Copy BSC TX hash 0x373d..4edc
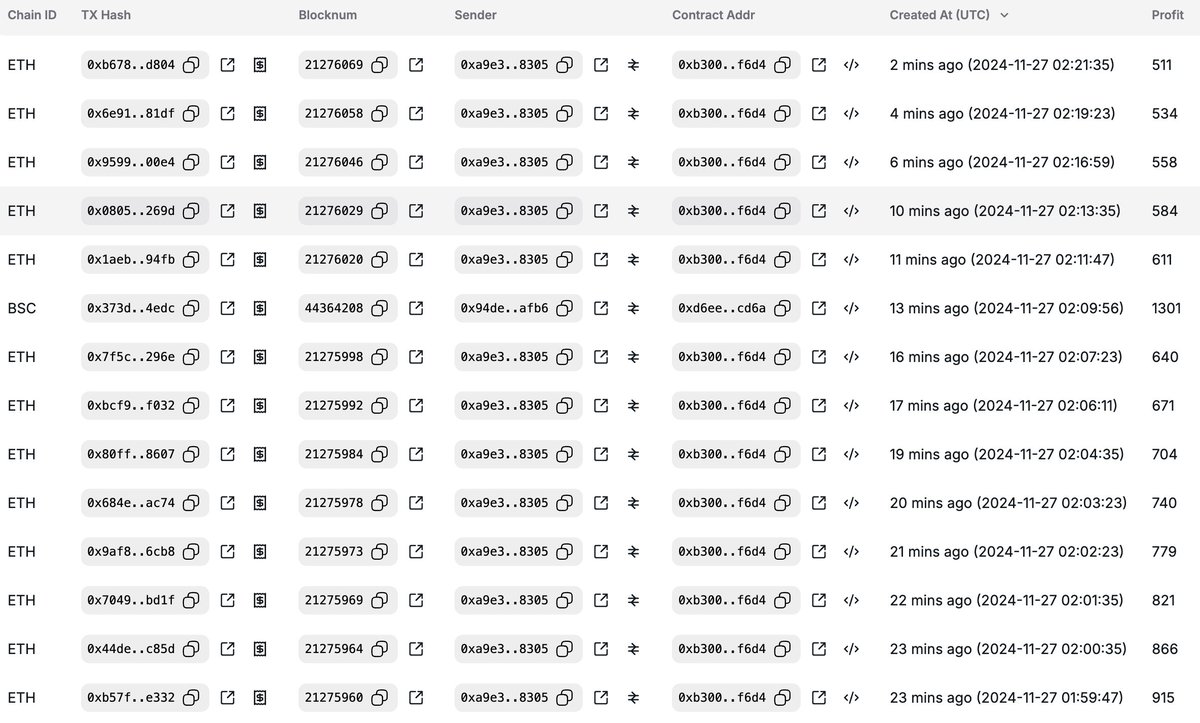1200x723 pixels. (x=191, y=308)
